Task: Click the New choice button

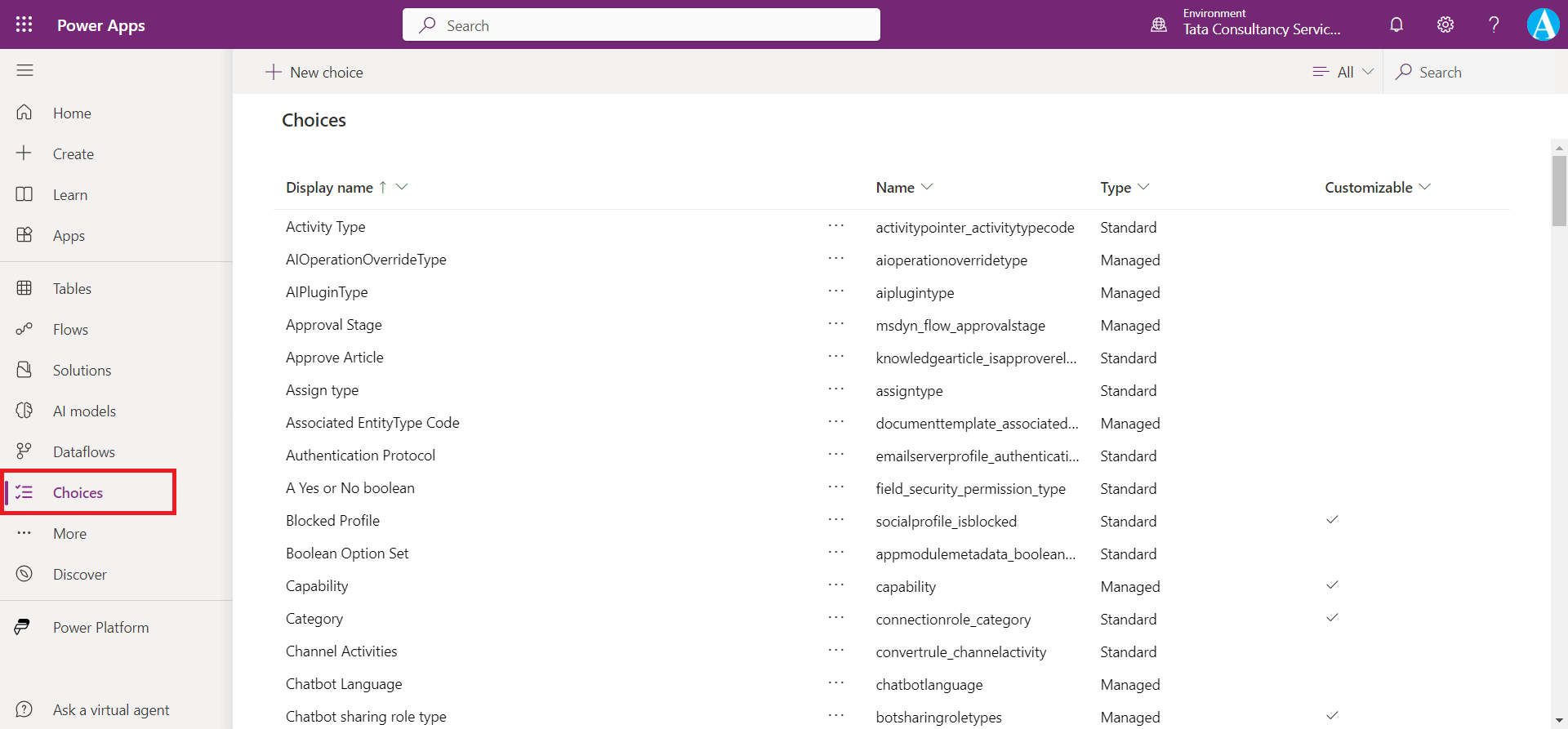Action: pos(314,72)
